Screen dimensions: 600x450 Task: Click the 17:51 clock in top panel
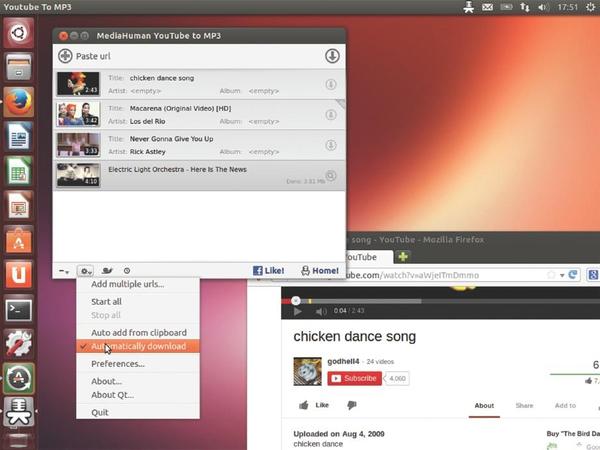pyautogui.click(x=567, y=7)
